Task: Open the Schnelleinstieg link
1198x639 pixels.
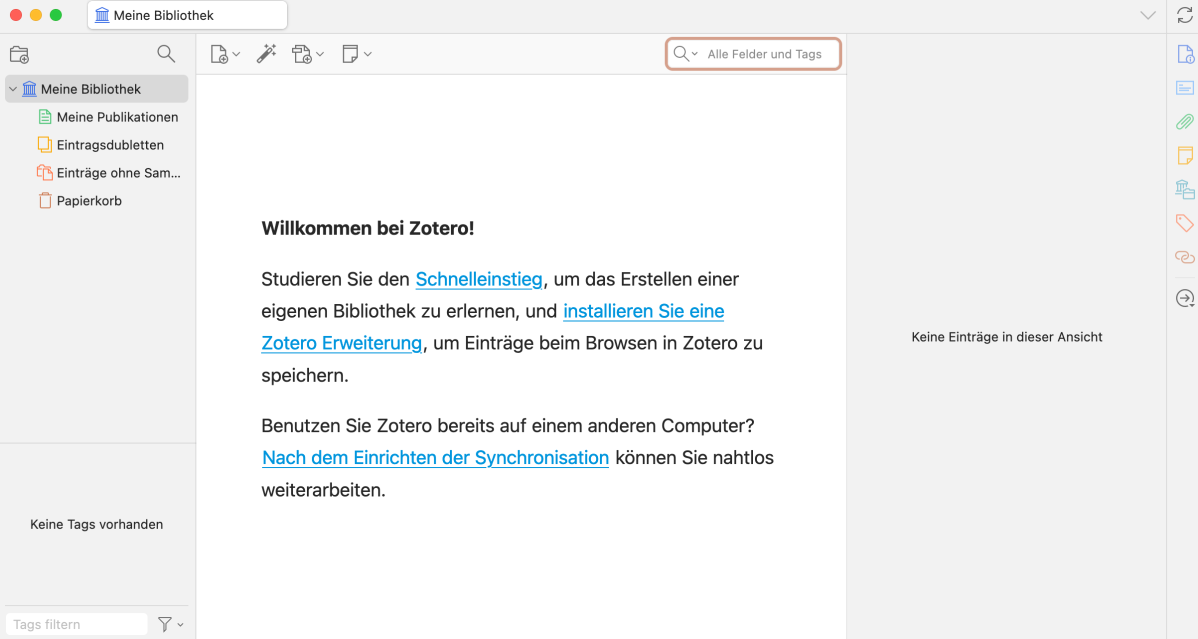Action: click(478, 279)
